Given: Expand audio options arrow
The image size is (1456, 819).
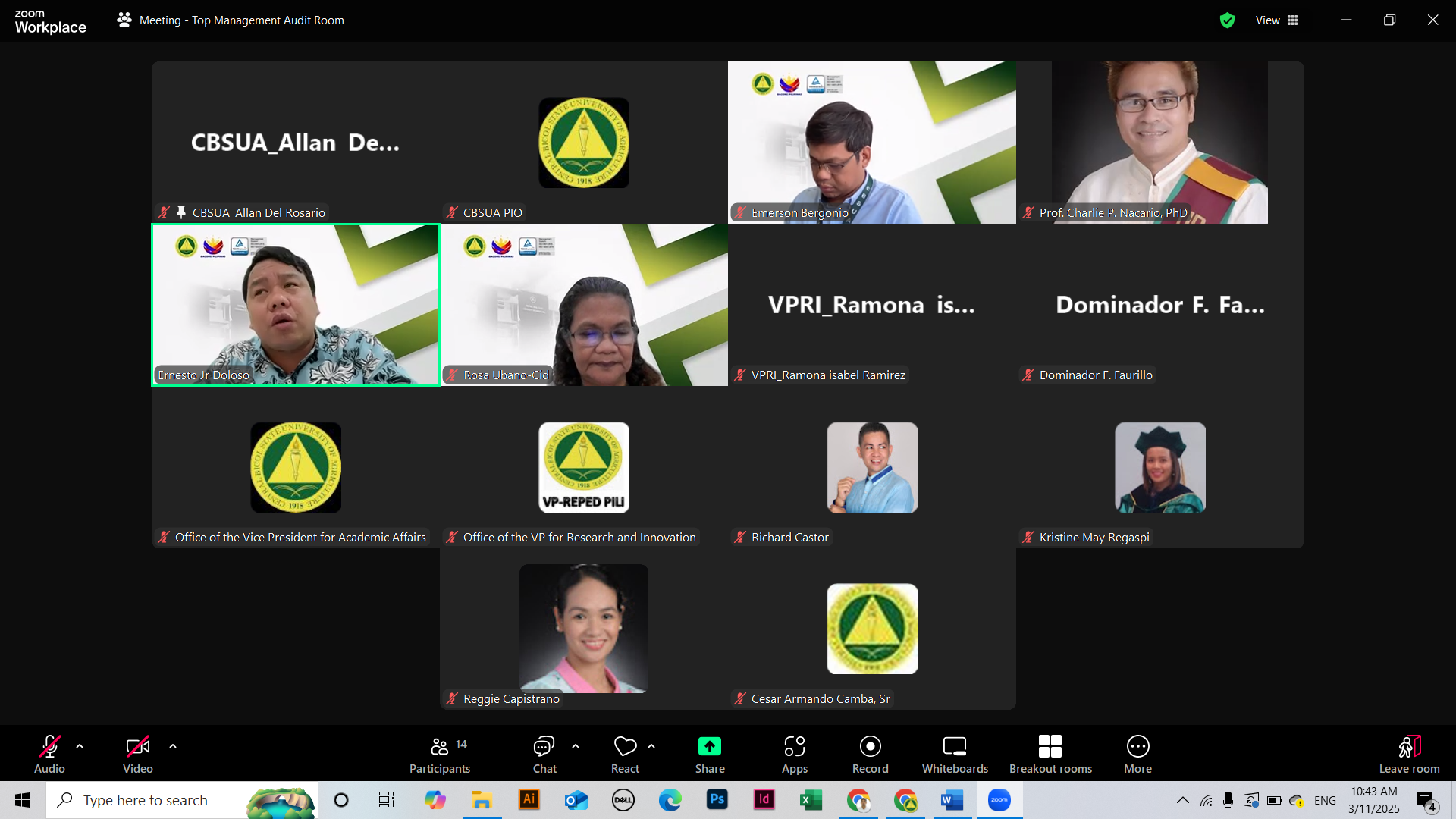Looking at the screenshot, I should click(80, 746).
